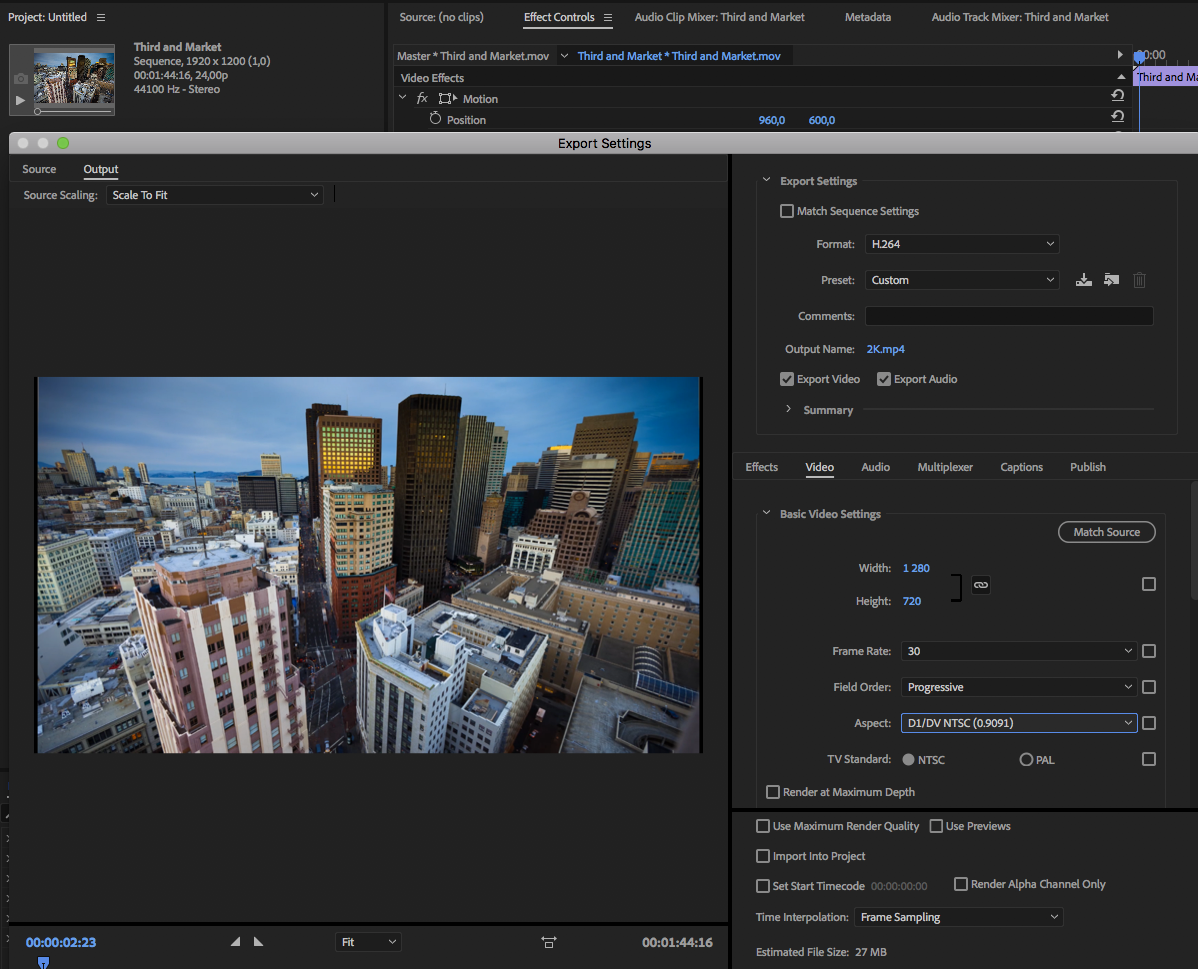Viewport: 1198px width, 969px height.
Task: Enable Match Sequence Settings checkbox
Action: coord(787,211)
